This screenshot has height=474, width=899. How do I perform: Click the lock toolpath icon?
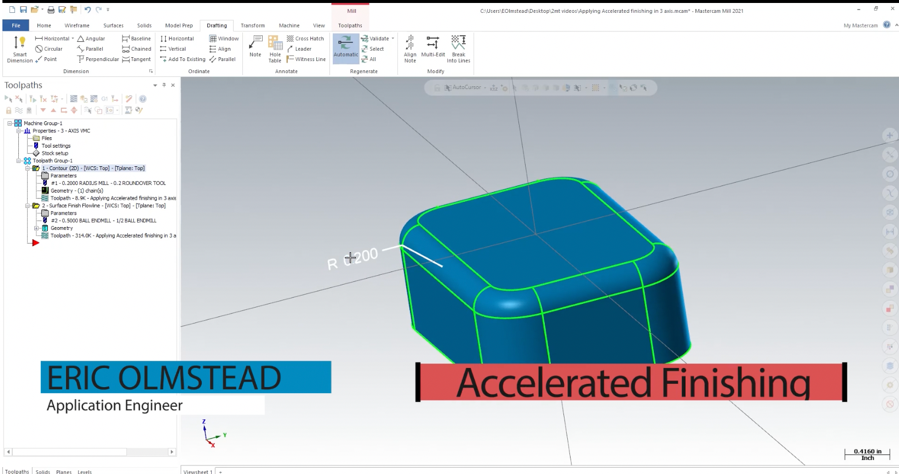9,110
